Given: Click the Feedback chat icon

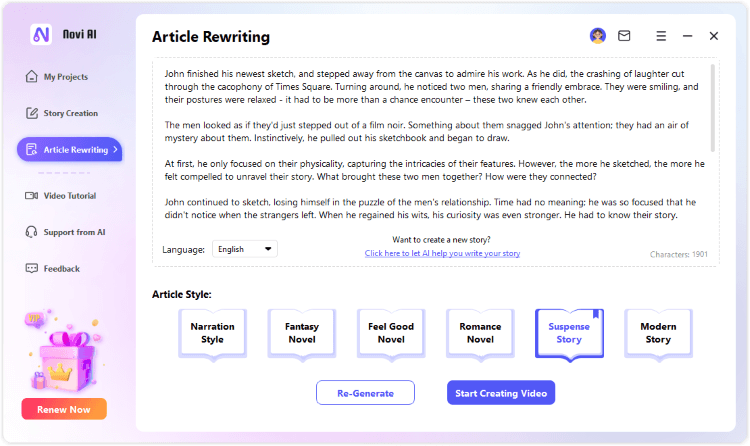Looking at the screenshot, I should 32,268.
